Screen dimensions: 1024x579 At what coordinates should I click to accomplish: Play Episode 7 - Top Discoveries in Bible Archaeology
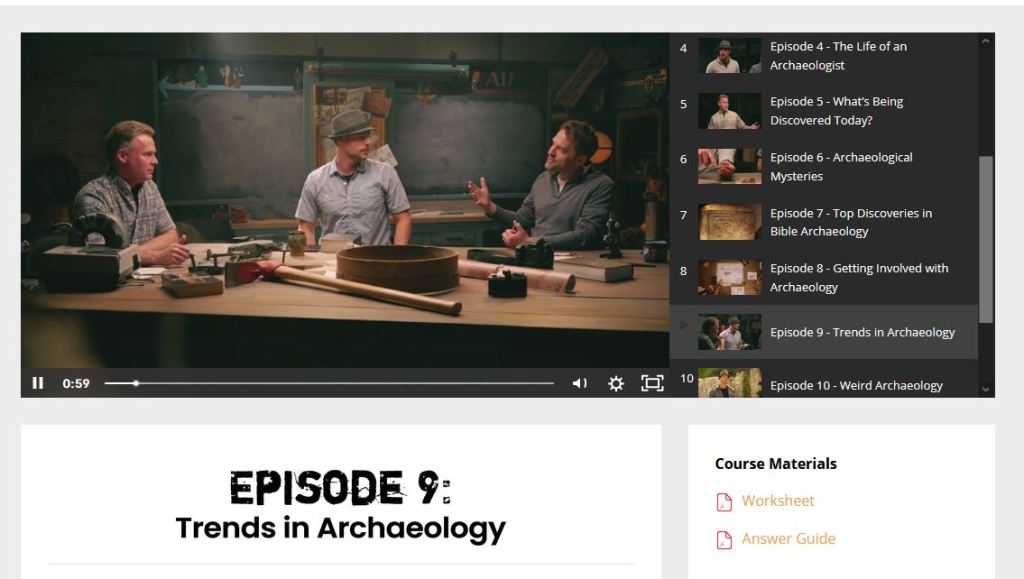point(850,222)
